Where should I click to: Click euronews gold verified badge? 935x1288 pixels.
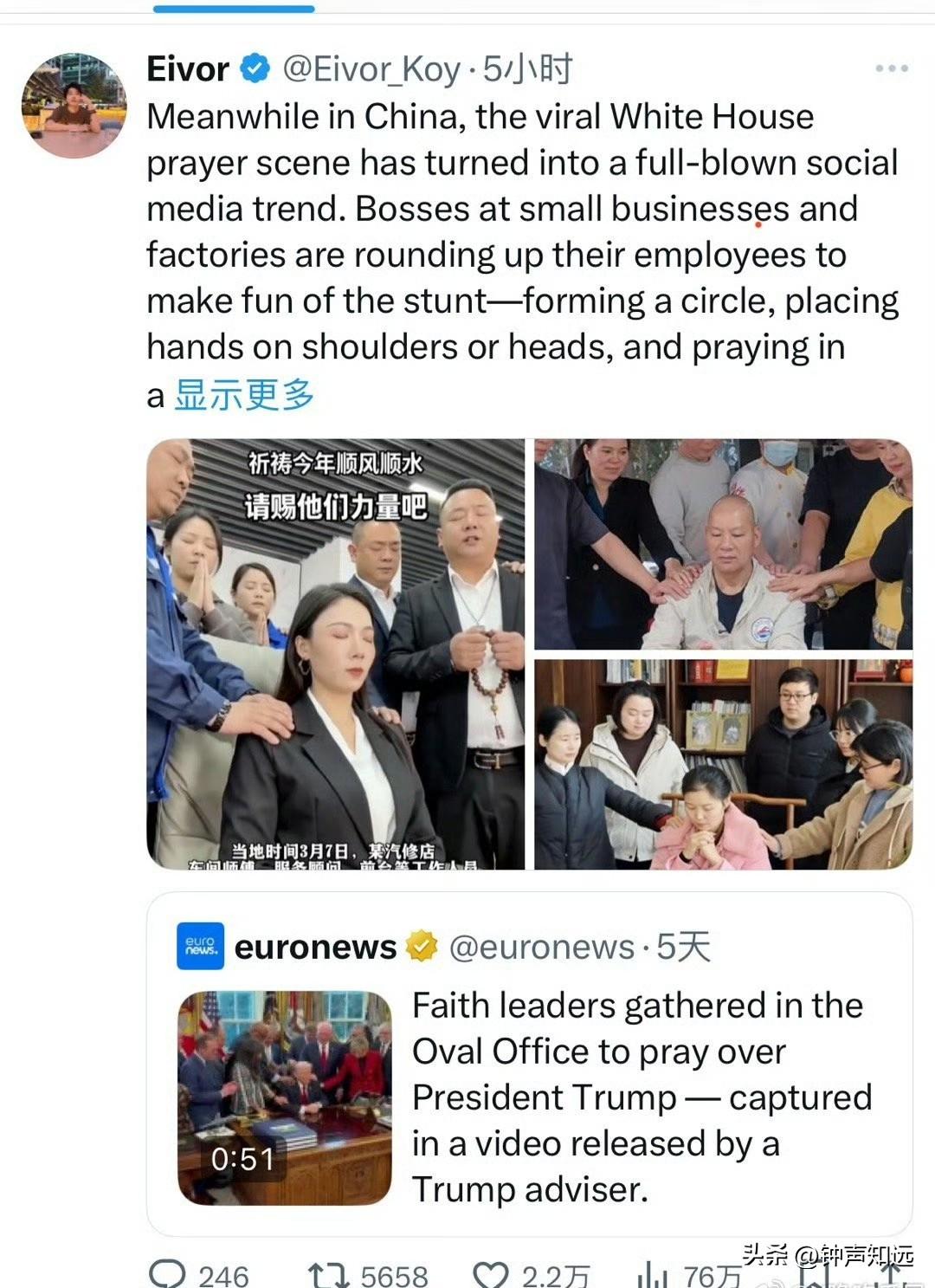(x=422, y=947)
